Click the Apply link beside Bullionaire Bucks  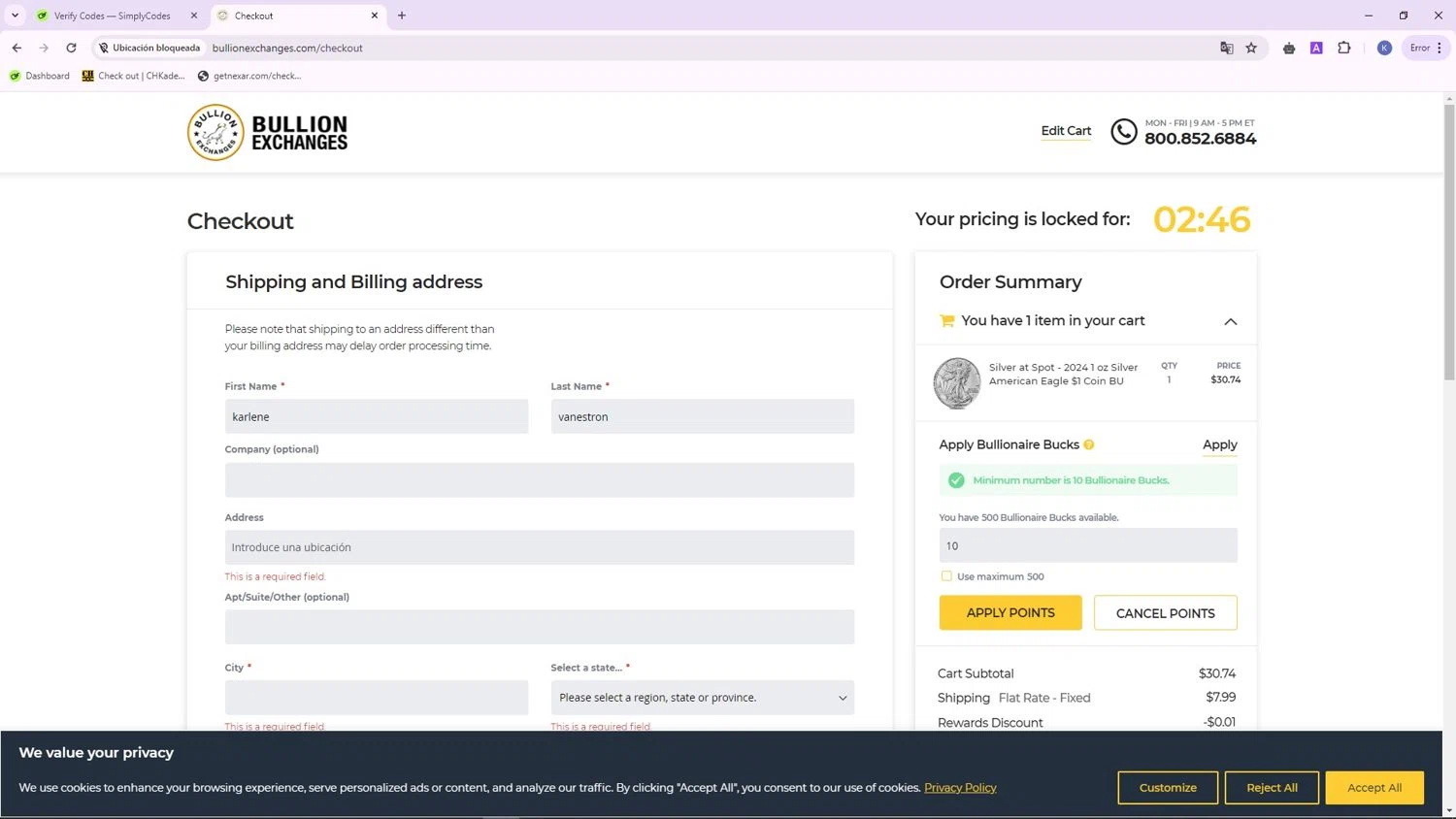point(1219,444)
